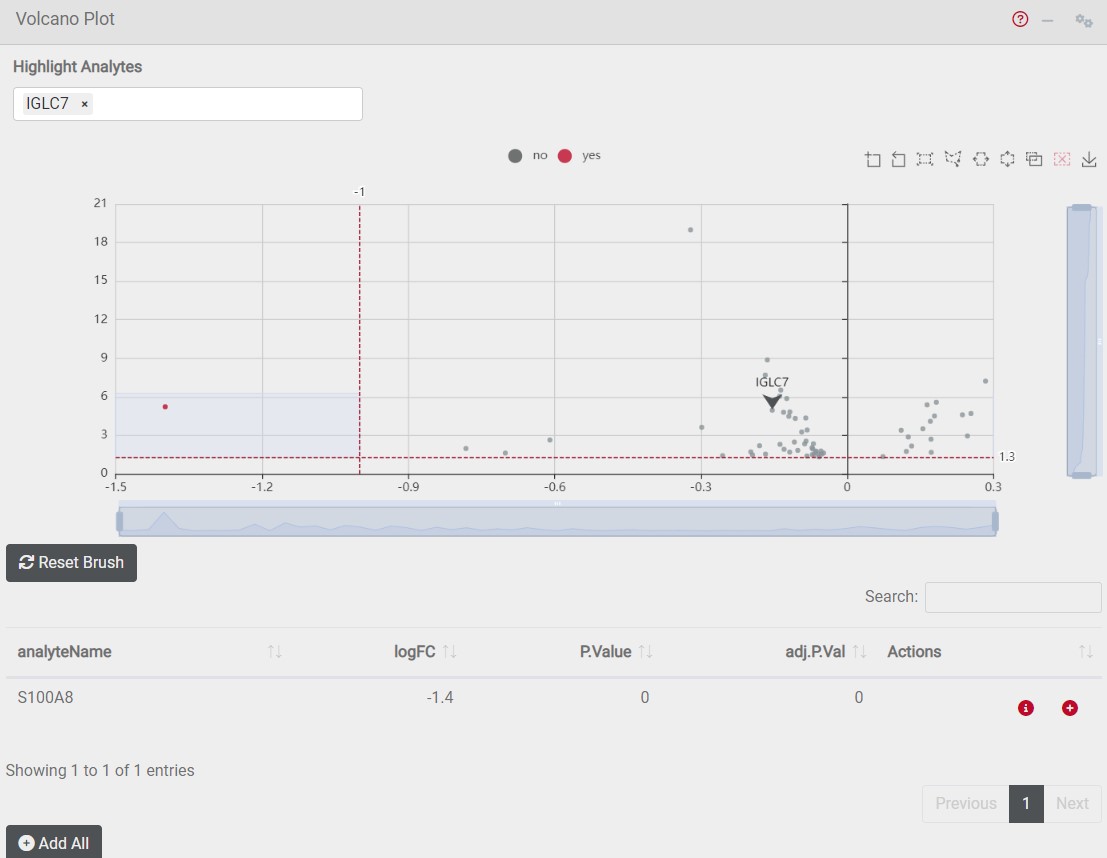Open Volcano Plot settings gears
Screen dimensions: 1107x858
1083,20
